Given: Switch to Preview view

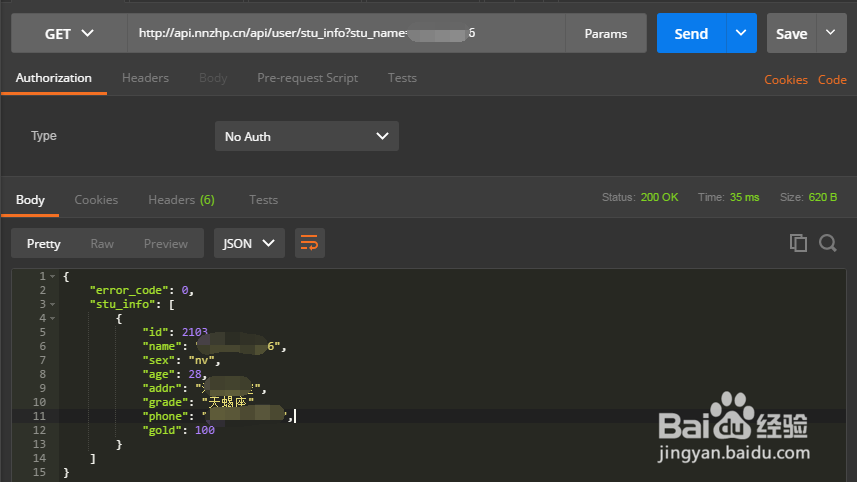Looking at the screenshot, I should click(x=166, y=244).
